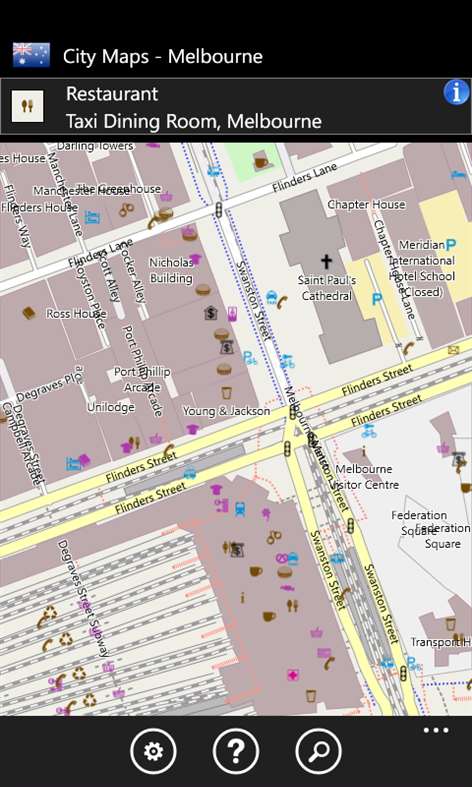This screenshot has height=787, width=472.
Task: Select the Port Phillip Arcade label
Action: (x=142, y=379)
